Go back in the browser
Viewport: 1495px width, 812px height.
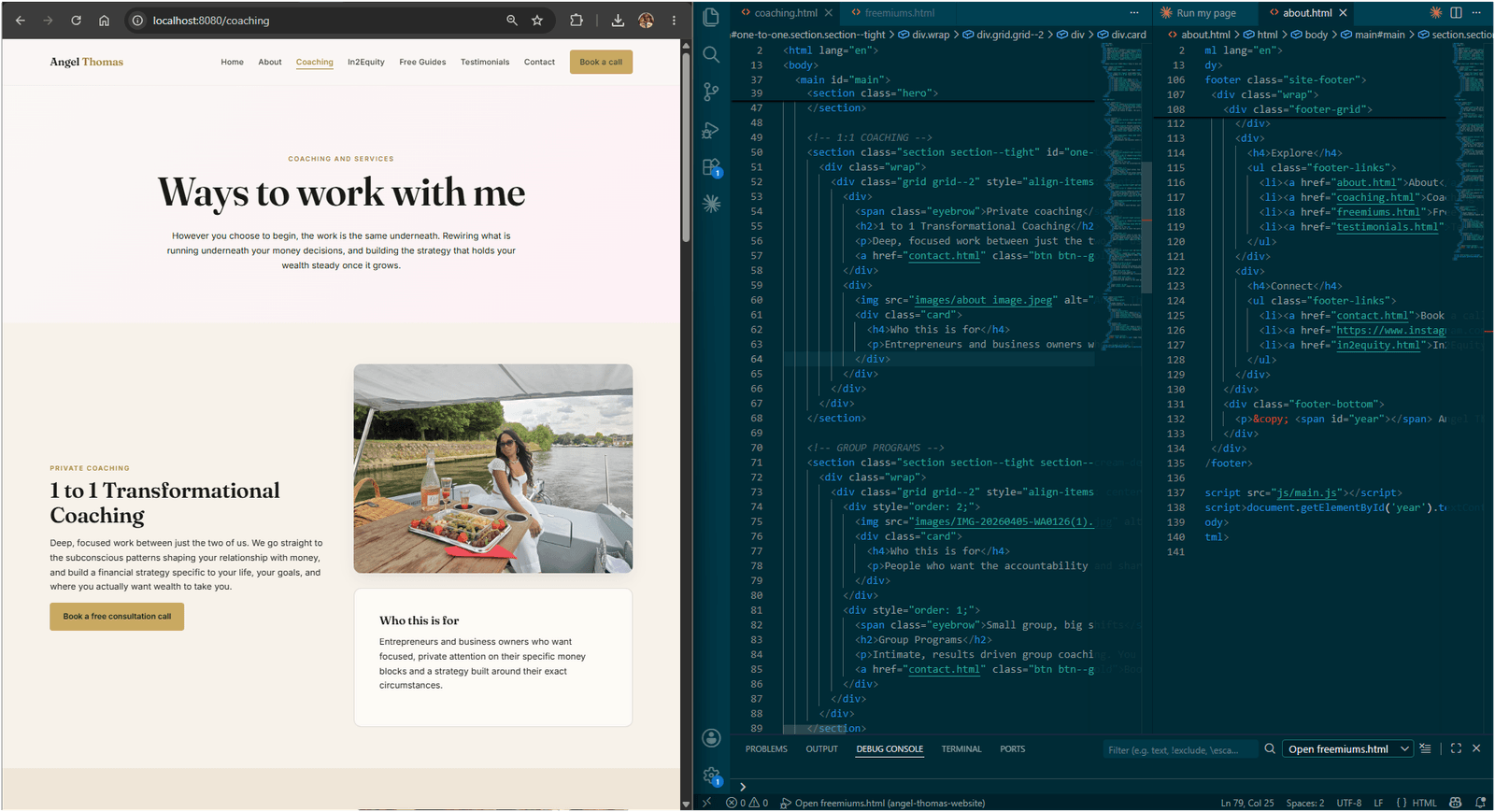[x=21, y=20]
